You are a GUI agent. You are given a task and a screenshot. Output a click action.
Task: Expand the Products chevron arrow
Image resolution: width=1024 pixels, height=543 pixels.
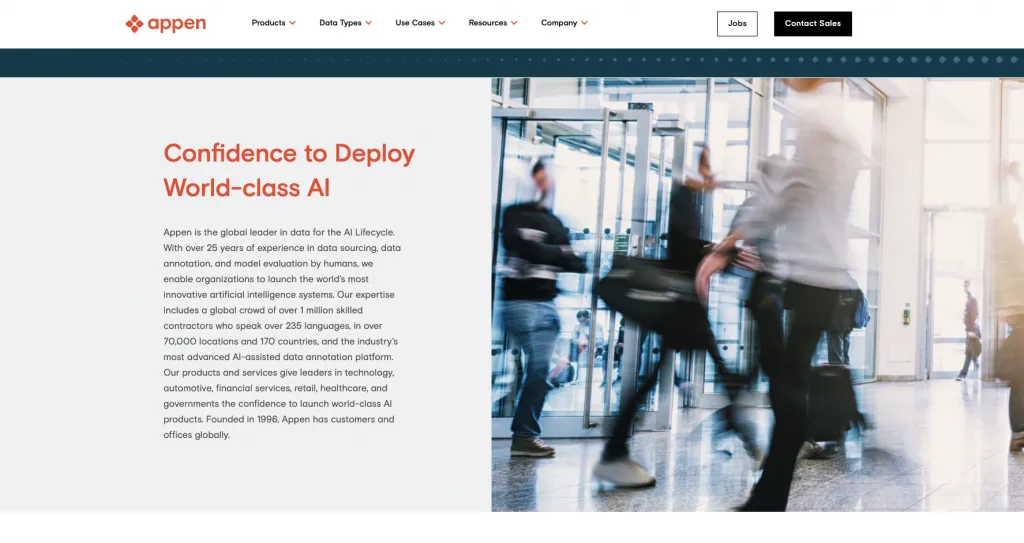tap(293, 23)
